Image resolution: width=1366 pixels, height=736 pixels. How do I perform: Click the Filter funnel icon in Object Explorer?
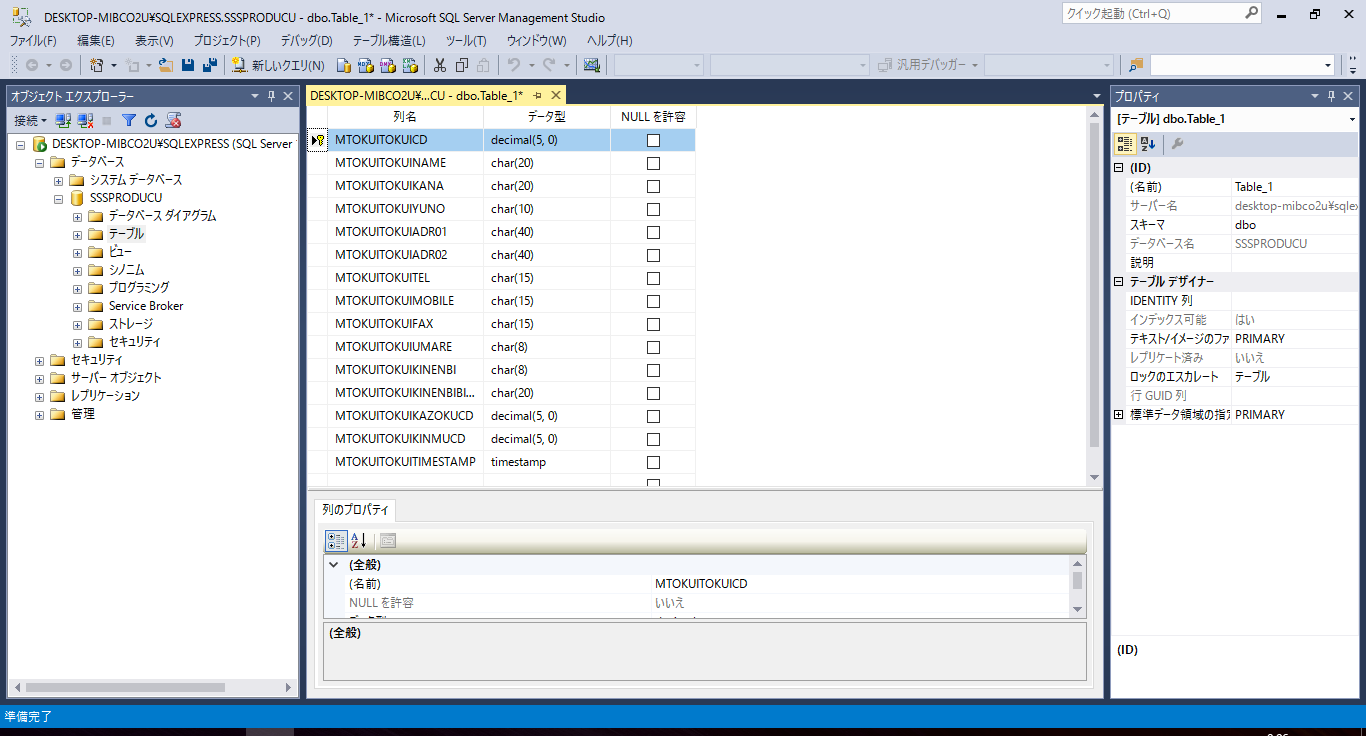pos(129,120)
